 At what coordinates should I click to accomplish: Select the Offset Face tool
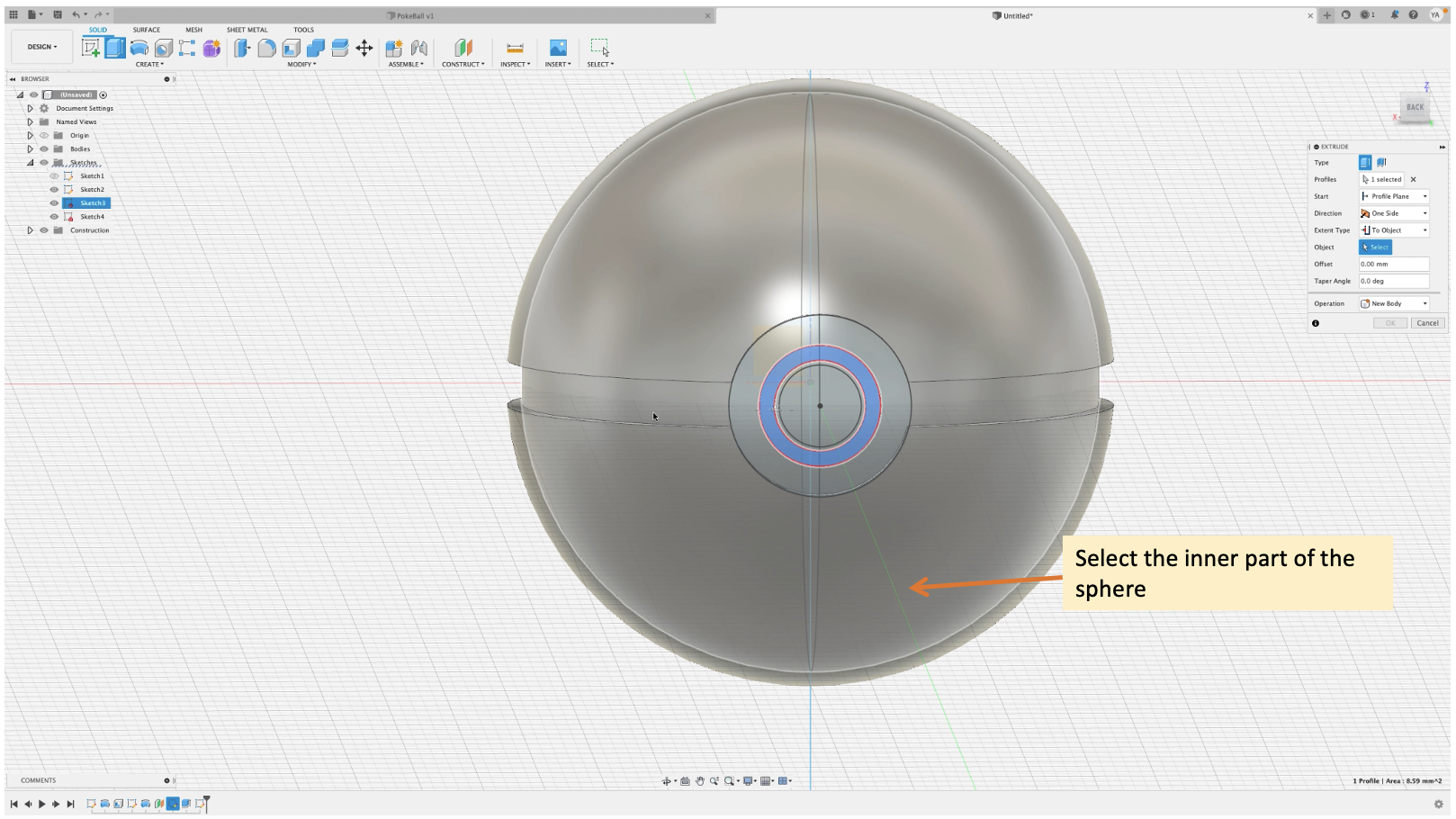click(339, 48)
